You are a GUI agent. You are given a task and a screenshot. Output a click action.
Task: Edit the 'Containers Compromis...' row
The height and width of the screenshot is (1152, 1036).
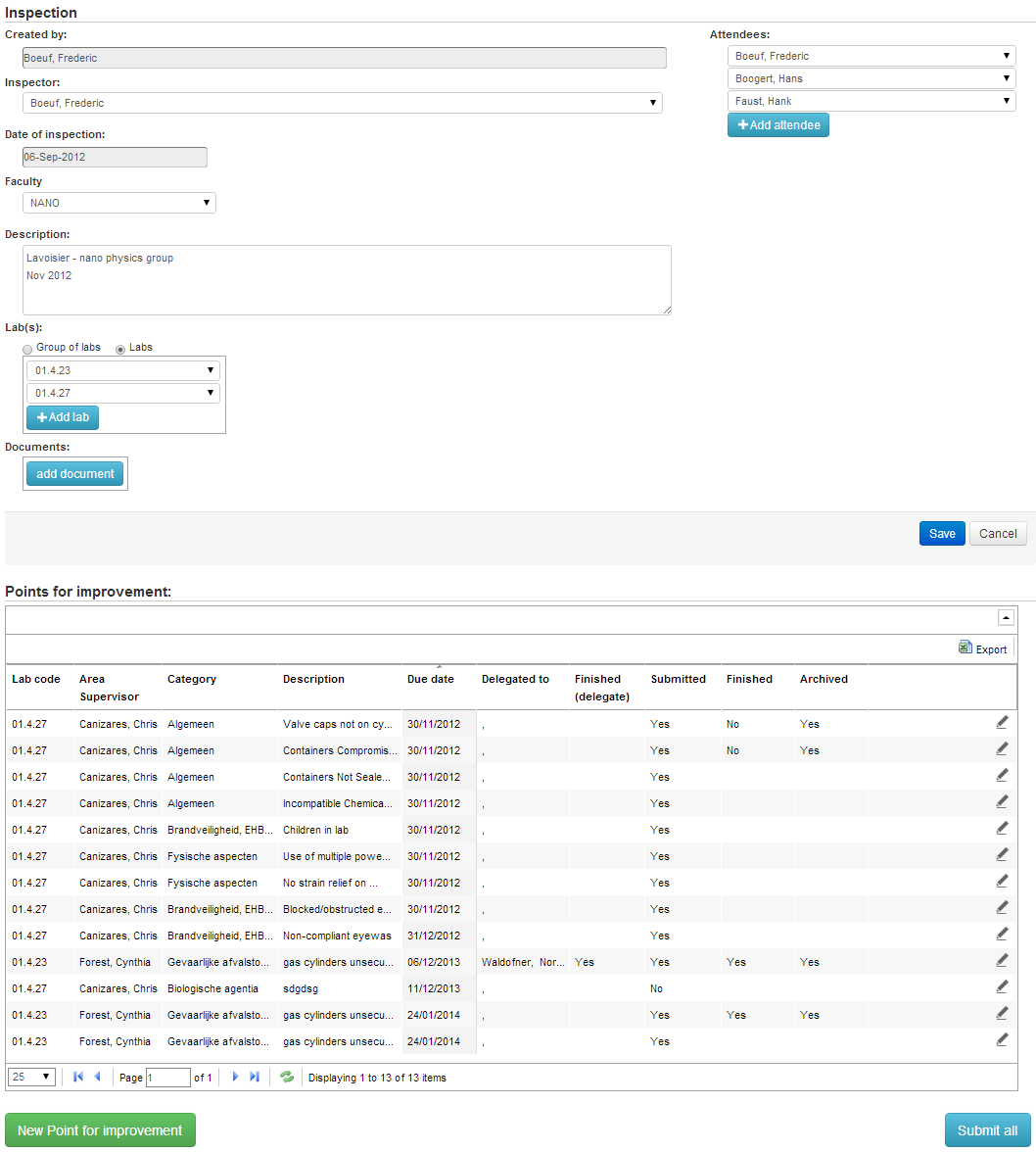(x=1002, y=749)
